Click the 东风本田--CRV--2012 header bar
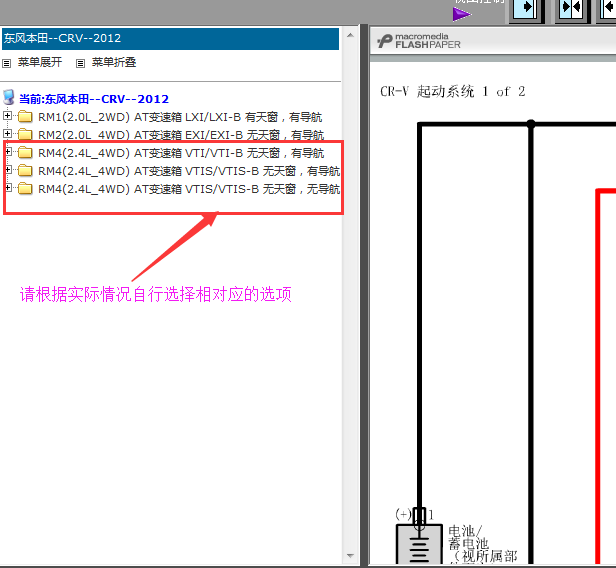The image size is (616, 568). [170, 38]
